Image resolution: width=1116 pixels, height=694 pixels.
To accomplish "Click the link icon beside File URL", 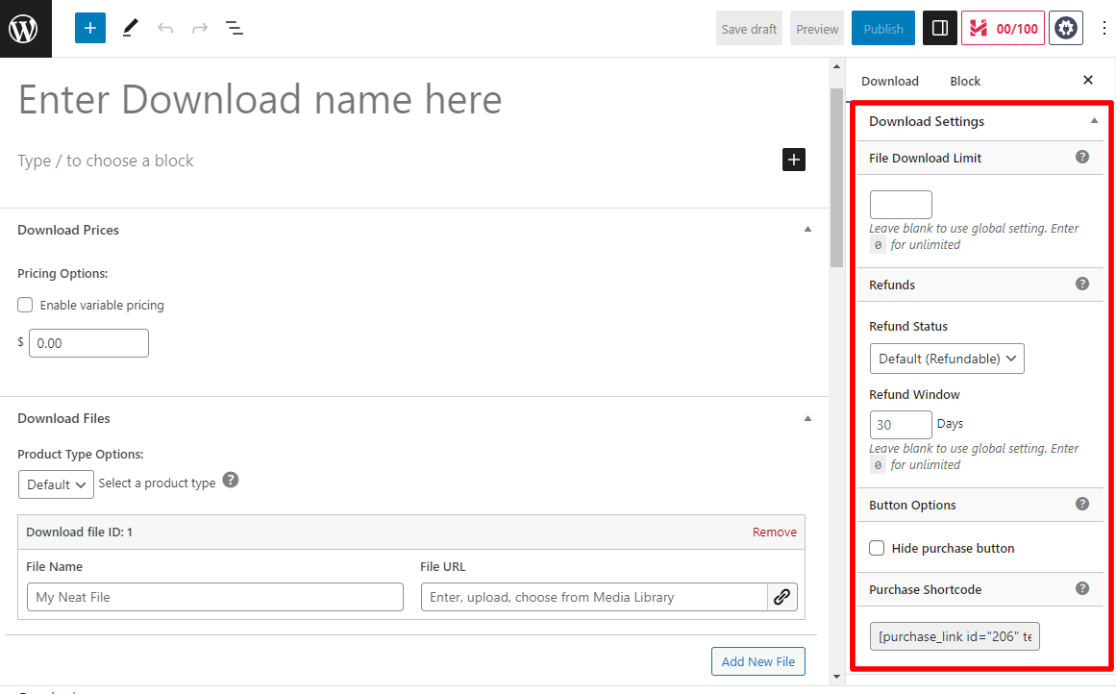I will (x=783, y=597).
